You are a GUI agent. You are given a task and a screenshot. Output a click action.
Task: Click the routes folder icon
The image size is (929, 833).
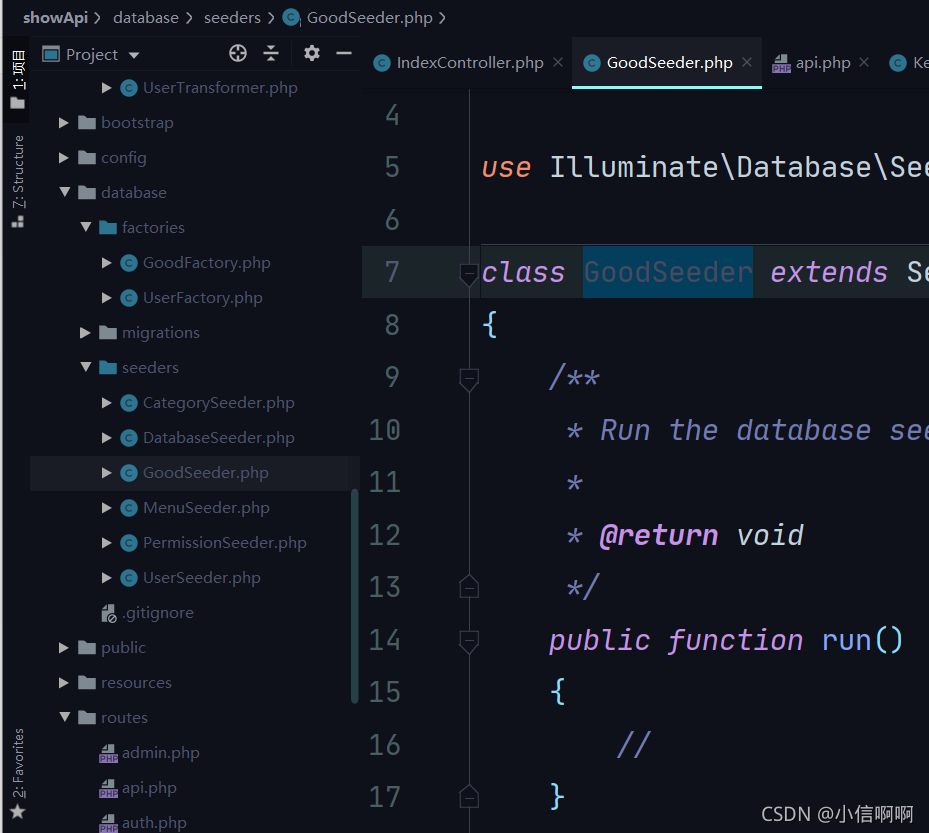[x=87, y=717]
